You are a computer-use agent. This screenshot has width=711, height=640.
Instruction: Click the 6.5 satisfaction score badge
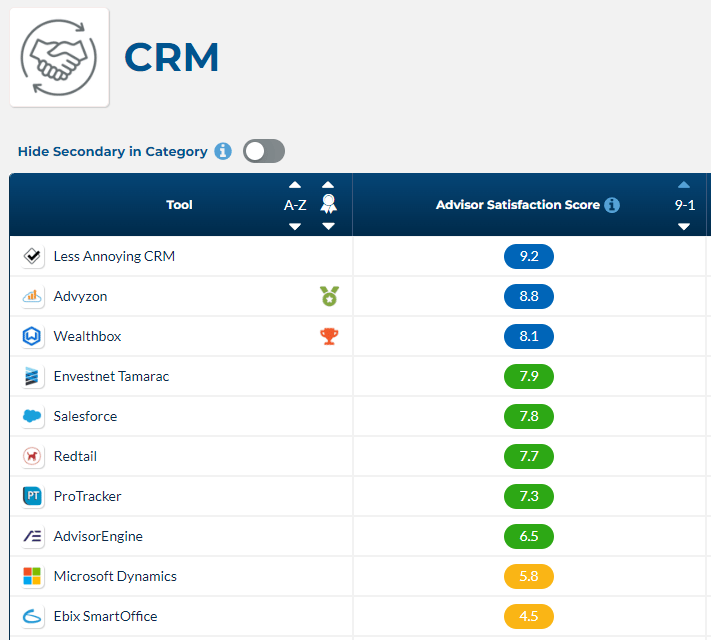[529, 536]
